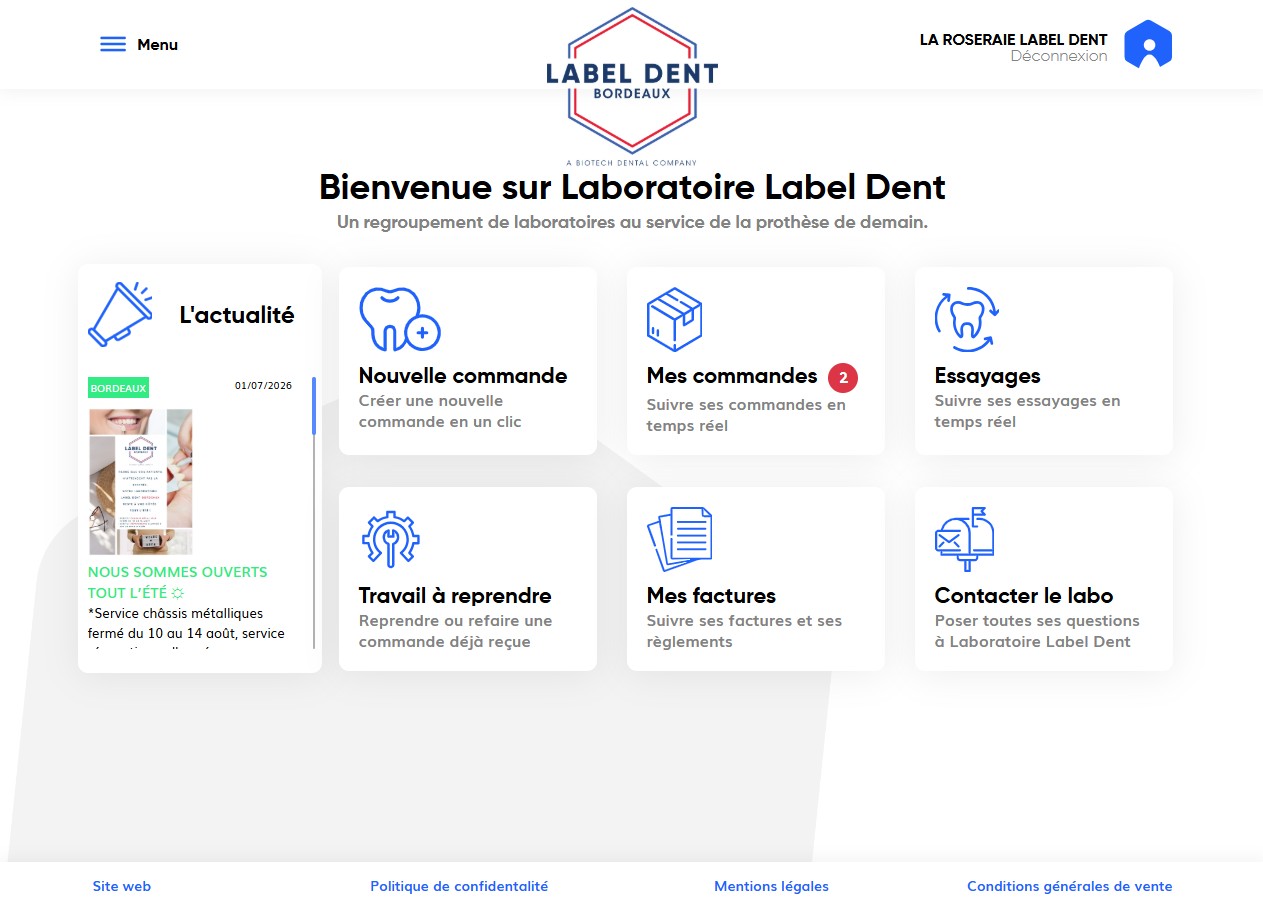
Task: Click the rotating tooth Essayages icon
Action: 966,319
